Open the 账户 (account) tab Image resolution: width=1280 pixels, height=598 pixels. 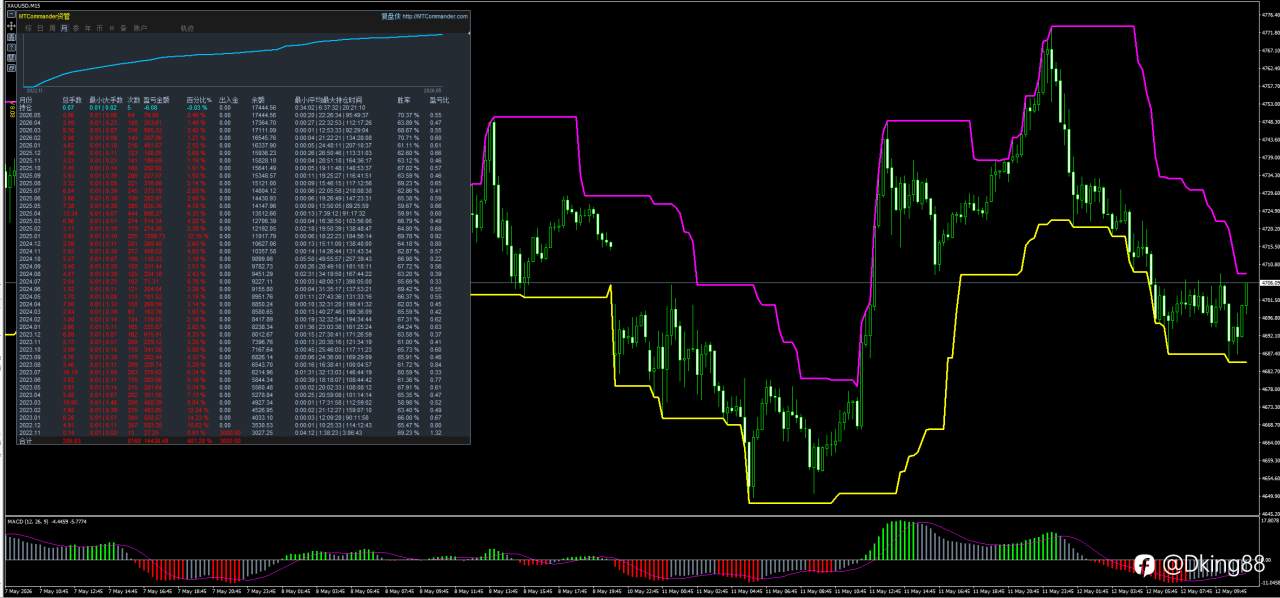coord(141,28)
